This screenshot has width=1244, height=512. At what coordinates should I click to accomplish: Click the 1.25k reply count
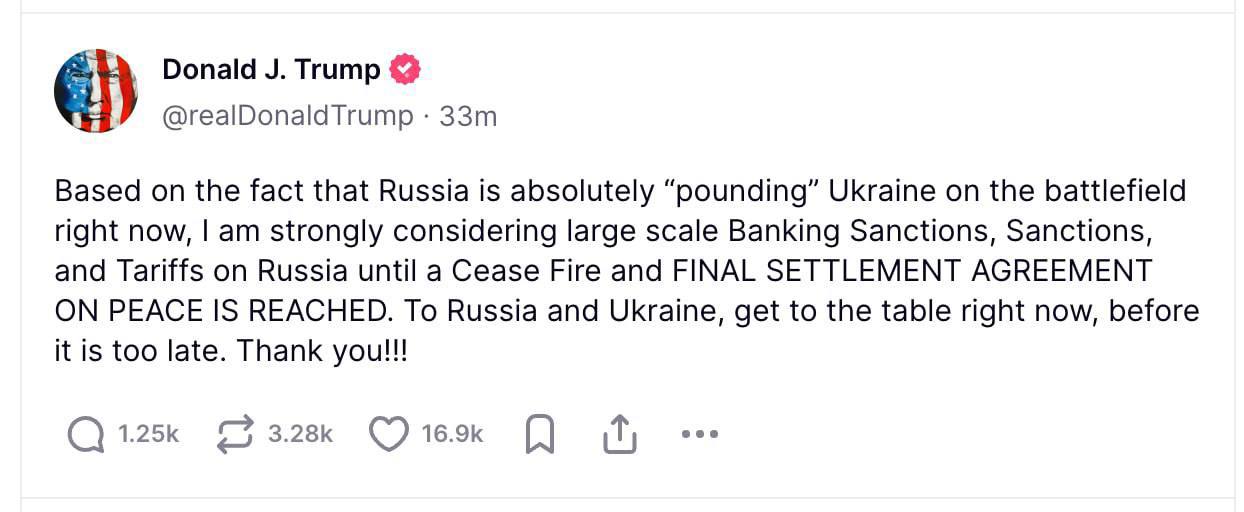(148, 434)
